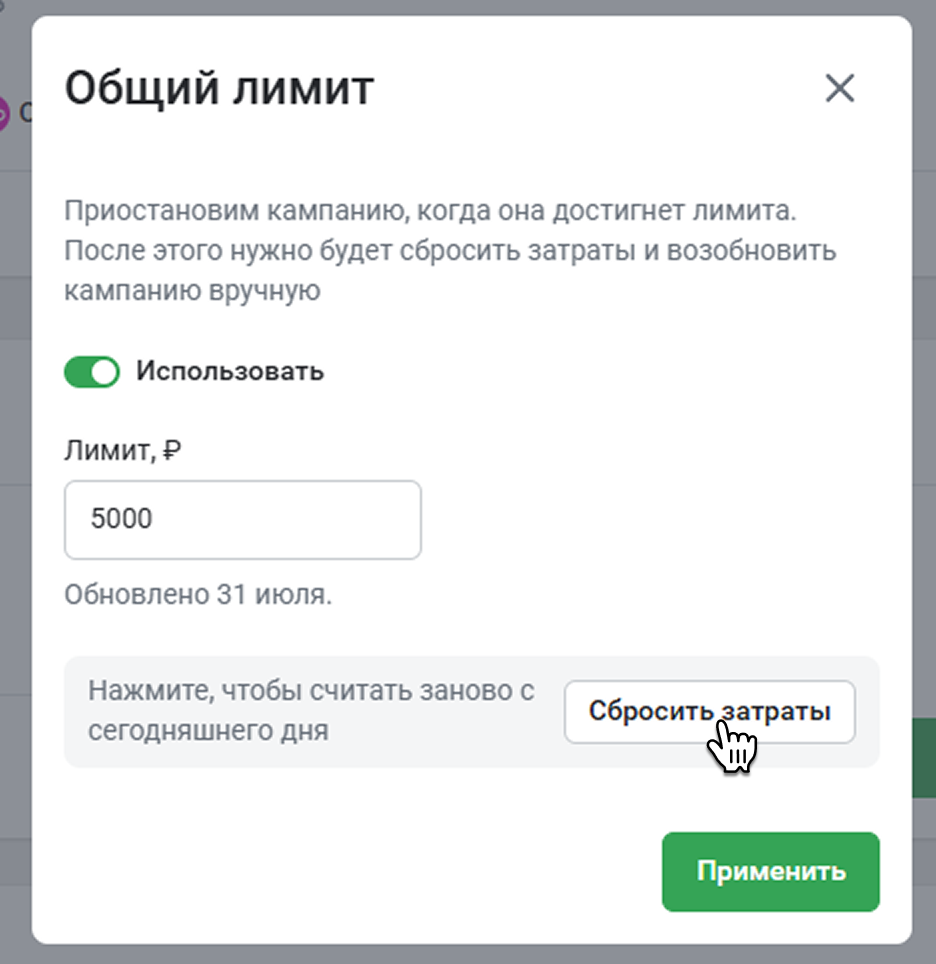Screen dimensions: 936x964
Task: Click the dimmed area above the dialog
Action: tap(468, 7)
